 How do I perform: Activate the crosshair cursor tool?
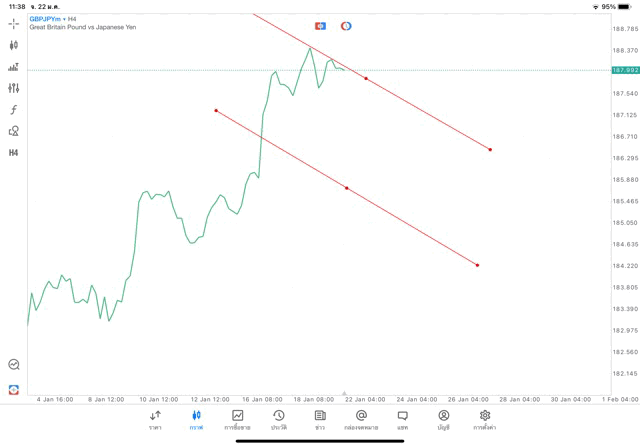[x=14, y=23]
